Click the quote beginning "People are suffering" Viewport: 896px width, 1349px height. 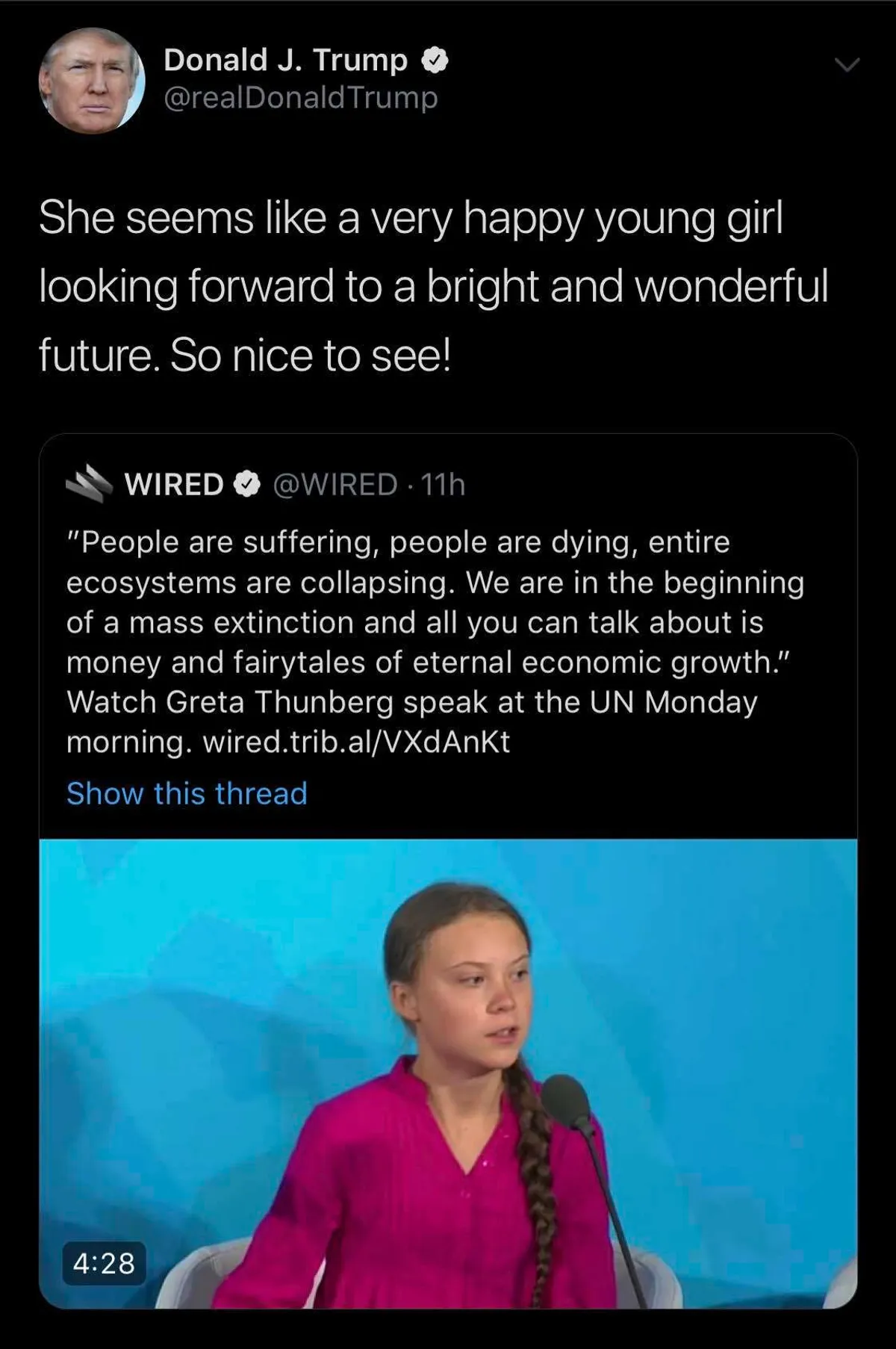397,542
